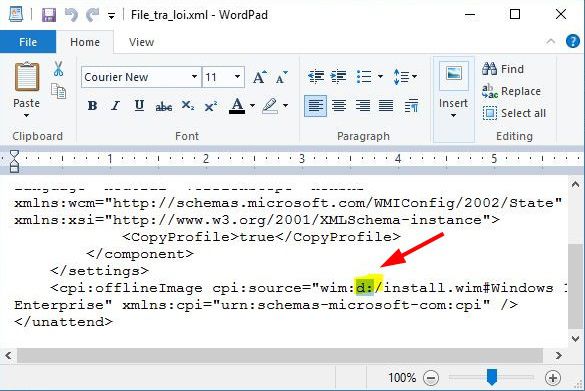Image resolution: width=585 pixels, height=391 pixels.
Task: Expand the Insert dropdown arrow
Action: 453,116
